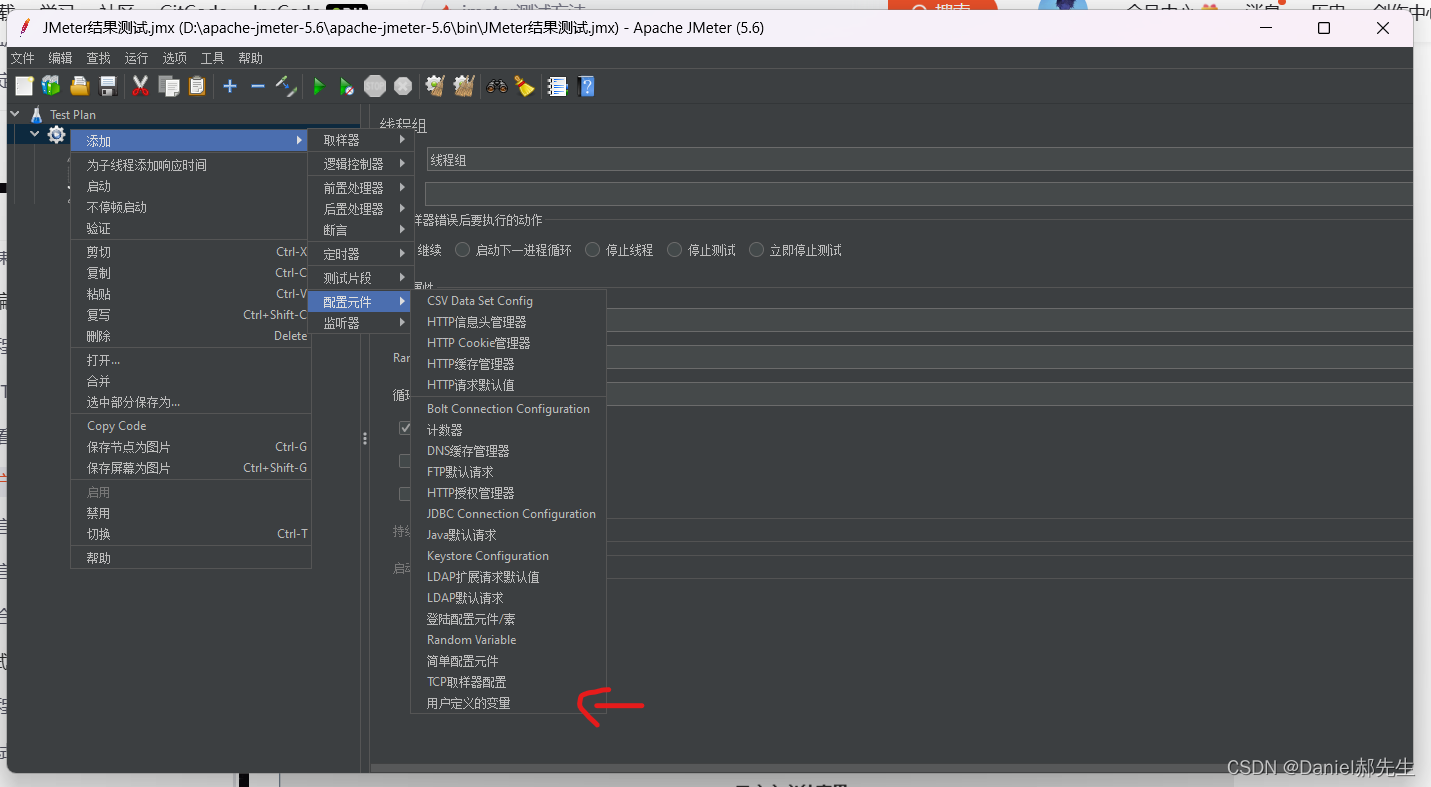This screenshot has width=1431, height=787.
Task: Open the Function Helper list icon
Action: [x=557, y=87]
